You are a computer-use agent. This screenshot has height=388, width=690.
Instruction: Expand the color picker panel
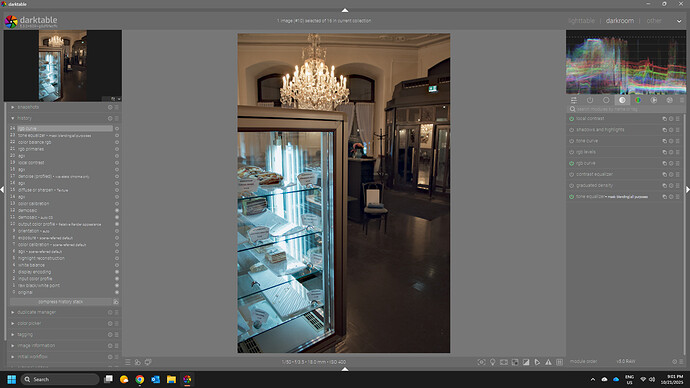coord(13,323)
